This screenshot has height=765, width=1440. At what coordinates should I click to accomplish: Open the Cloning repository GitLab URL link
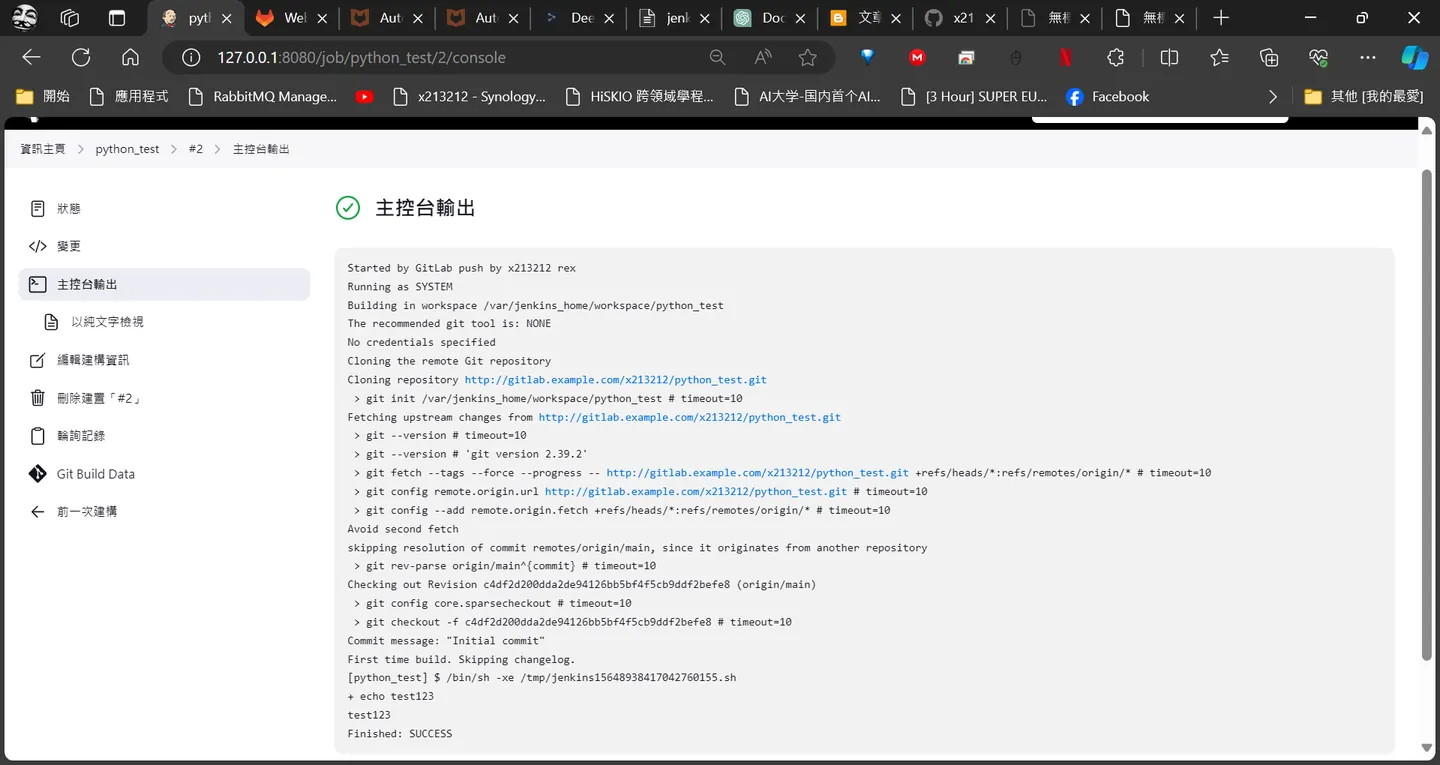616,380
